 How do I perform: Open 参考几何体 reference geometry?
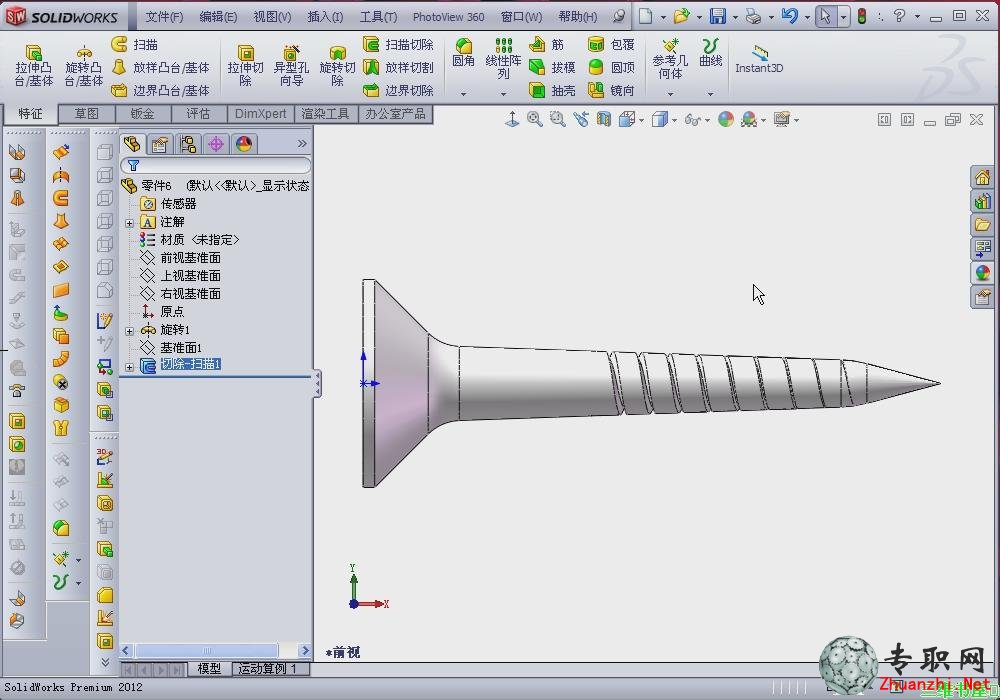[x=670, y=58]
